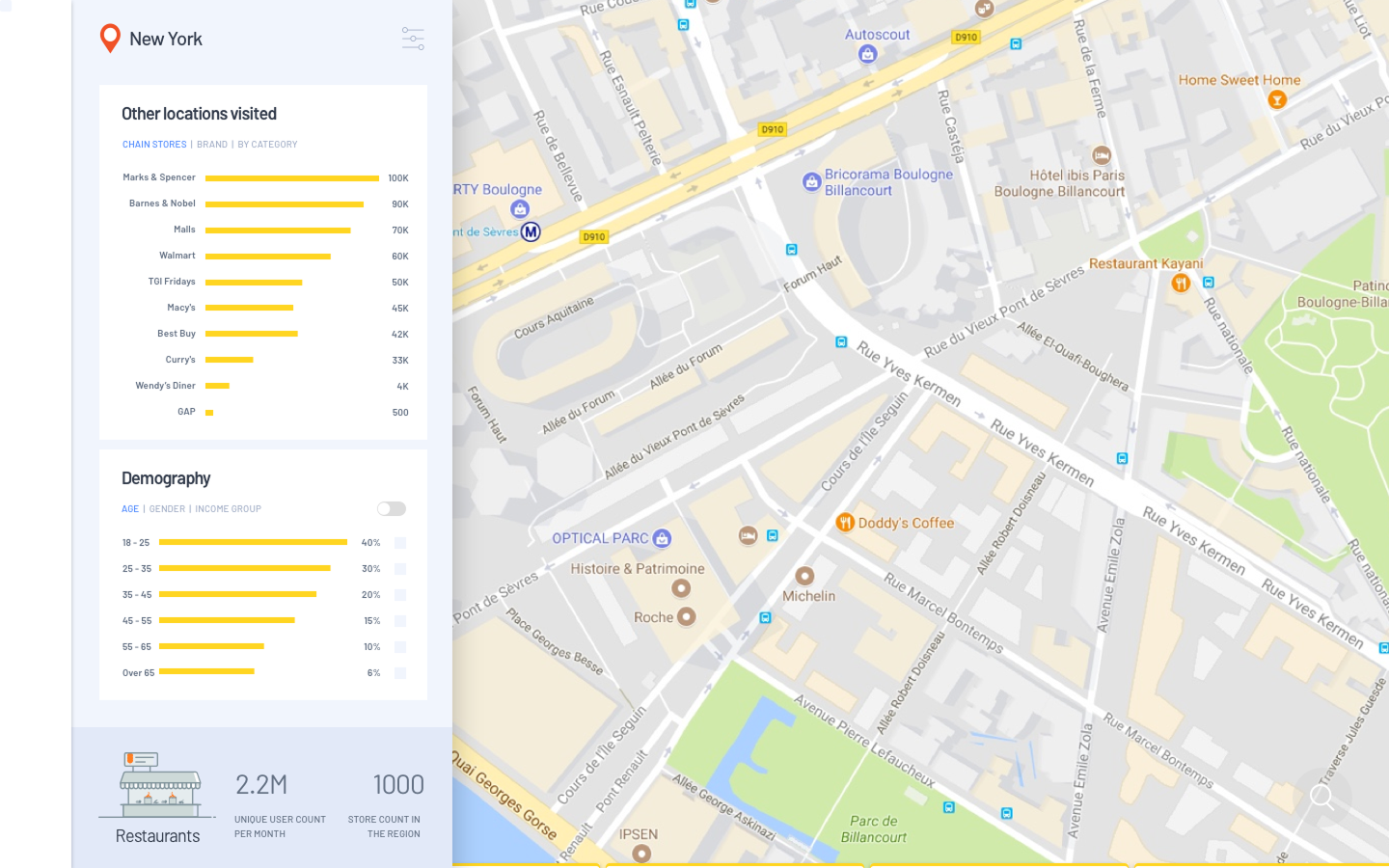Click the Marks & Spencer visits bar
Image resolution: width=1389 pixels, height=868 pixels.
click(292, 178)
